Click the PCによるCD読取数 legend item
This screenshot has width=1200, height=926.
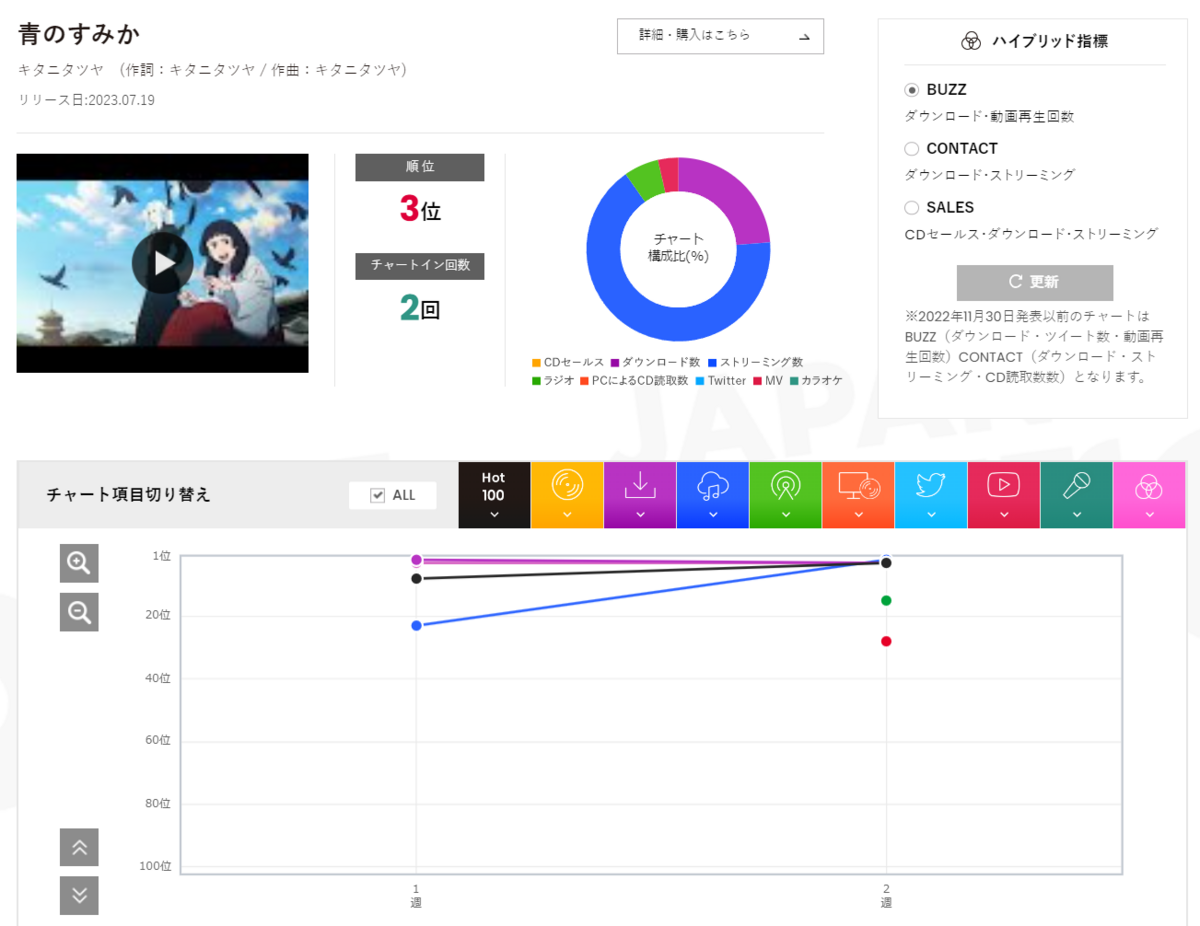point(634,381)
